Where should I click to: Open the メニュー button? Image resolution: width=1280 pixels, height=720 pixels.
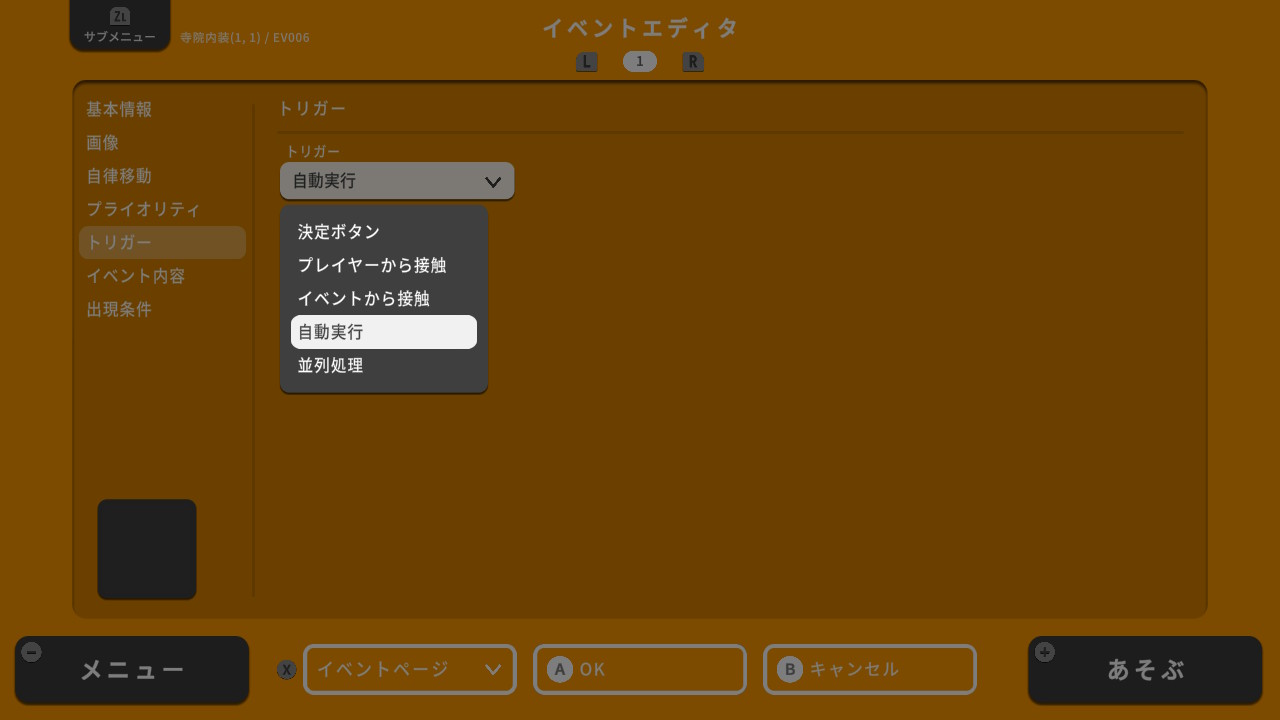coord(132,670)
